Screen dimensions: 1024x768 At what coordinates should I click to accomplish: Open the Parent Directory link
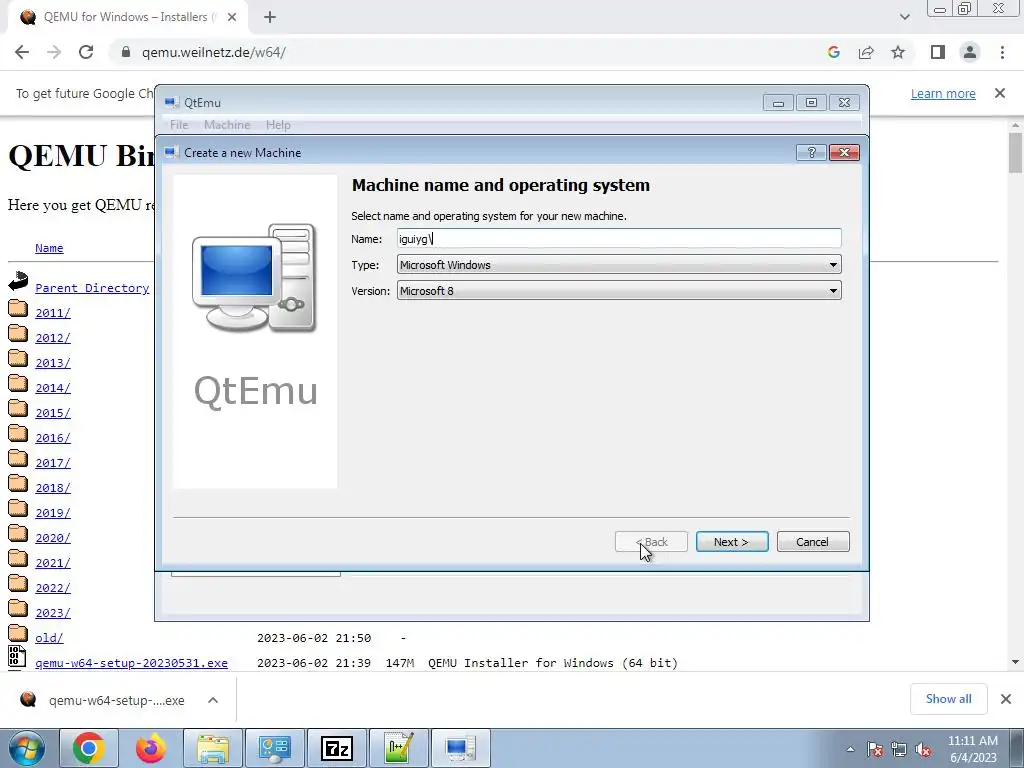(x=92, y=288)
